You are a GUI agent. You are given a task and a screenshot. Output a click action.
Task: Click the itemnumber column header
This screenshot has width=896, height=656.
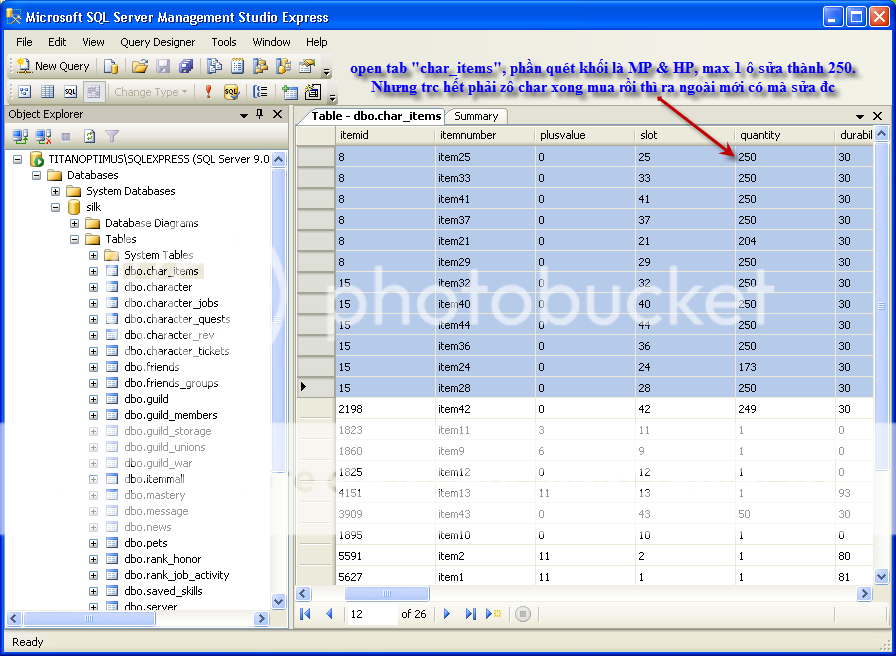[x=485, y=135]
